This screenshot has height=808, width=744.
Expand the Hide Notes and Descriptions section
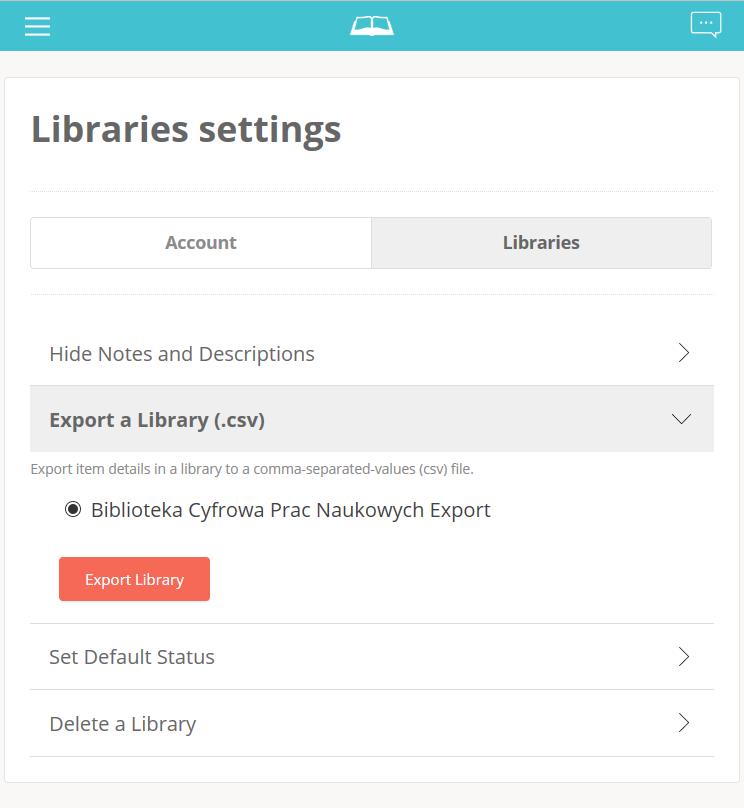tap(371, 354)
